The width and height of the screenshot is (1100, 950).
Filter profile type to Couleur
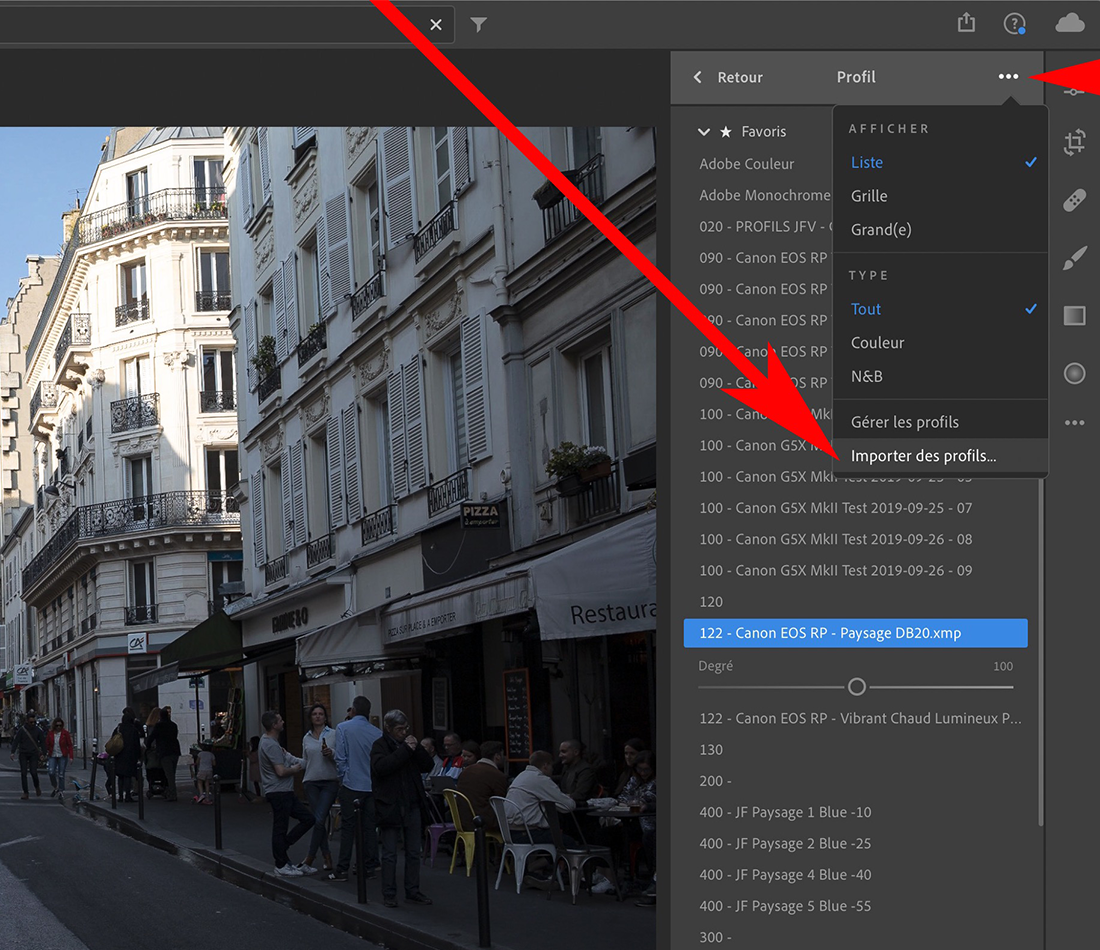click(x=877, y=342)
